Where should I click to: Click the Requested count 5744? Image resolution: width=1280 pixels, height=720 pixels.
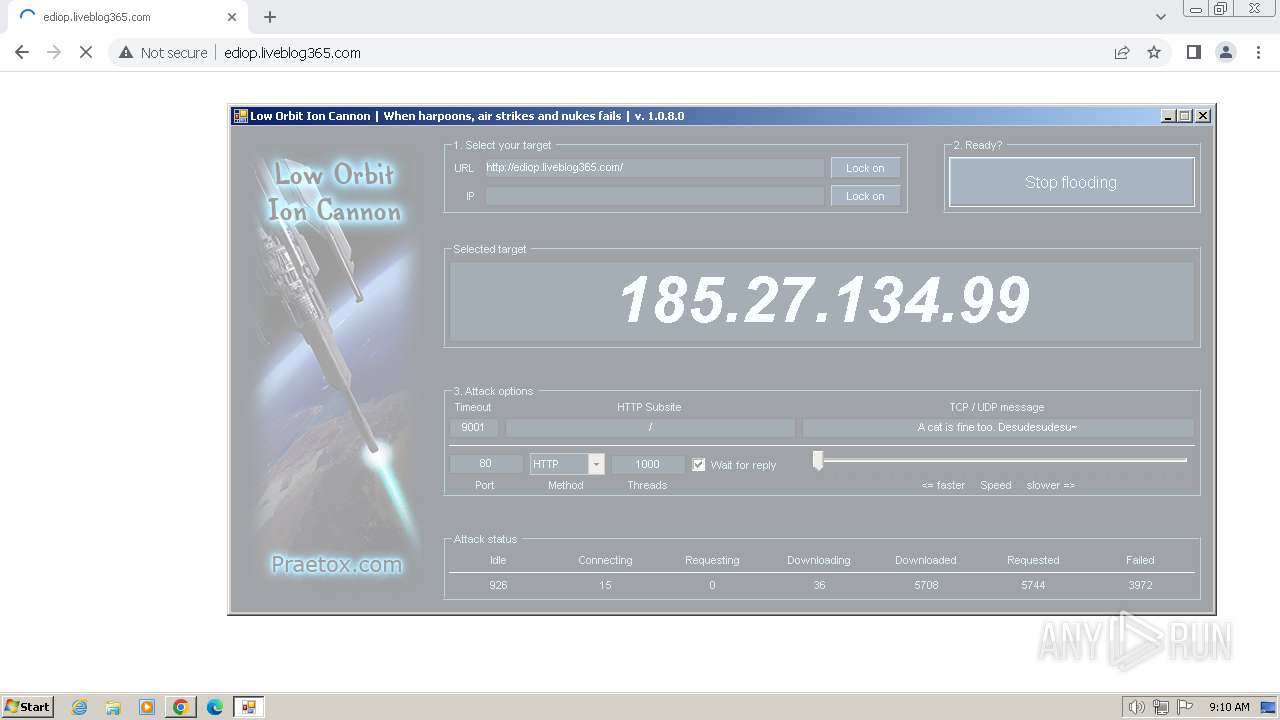point(1033,585)
